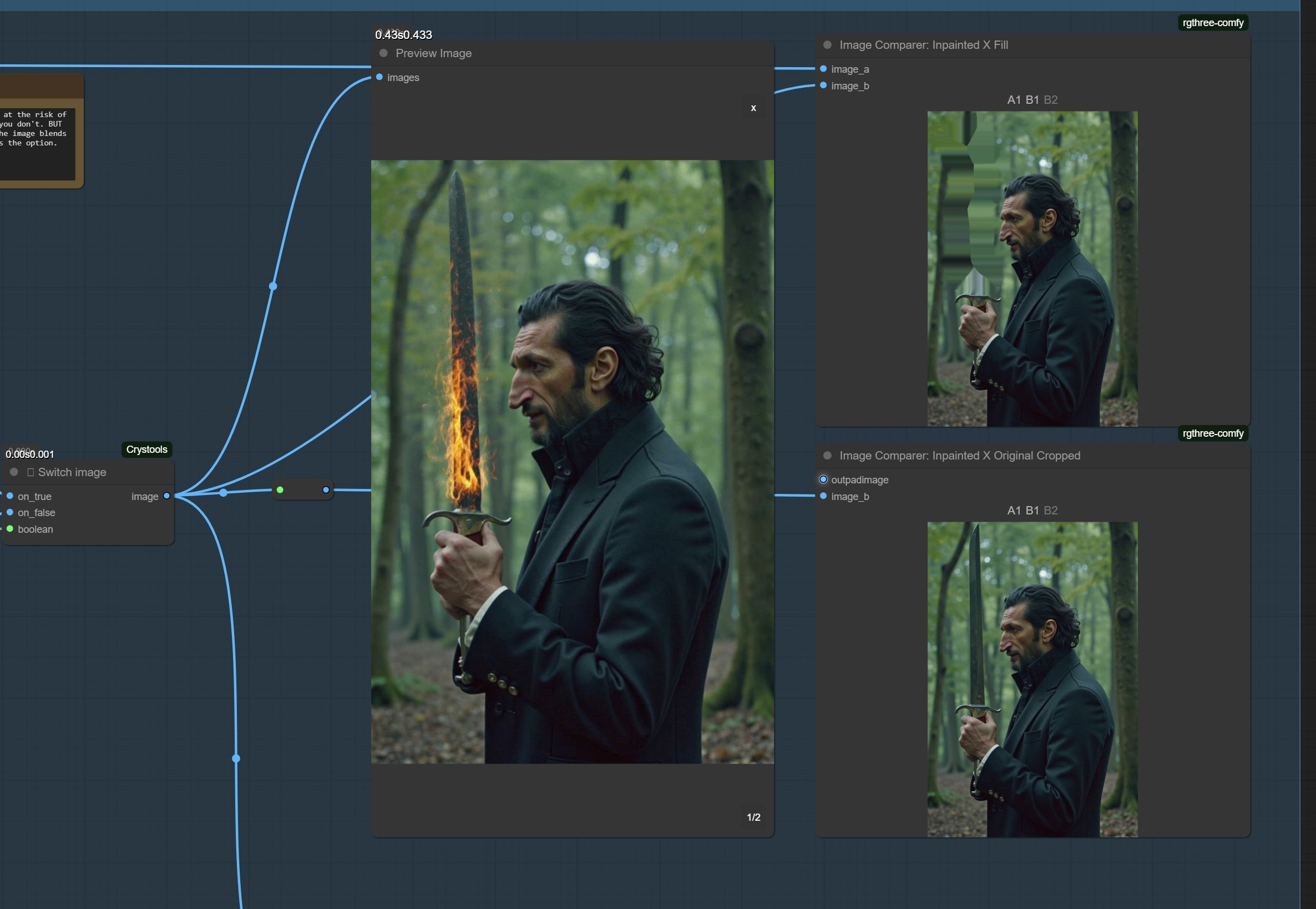1316x909 pixels.
Task: Click the image_a input port
Action: coord(823,69)
